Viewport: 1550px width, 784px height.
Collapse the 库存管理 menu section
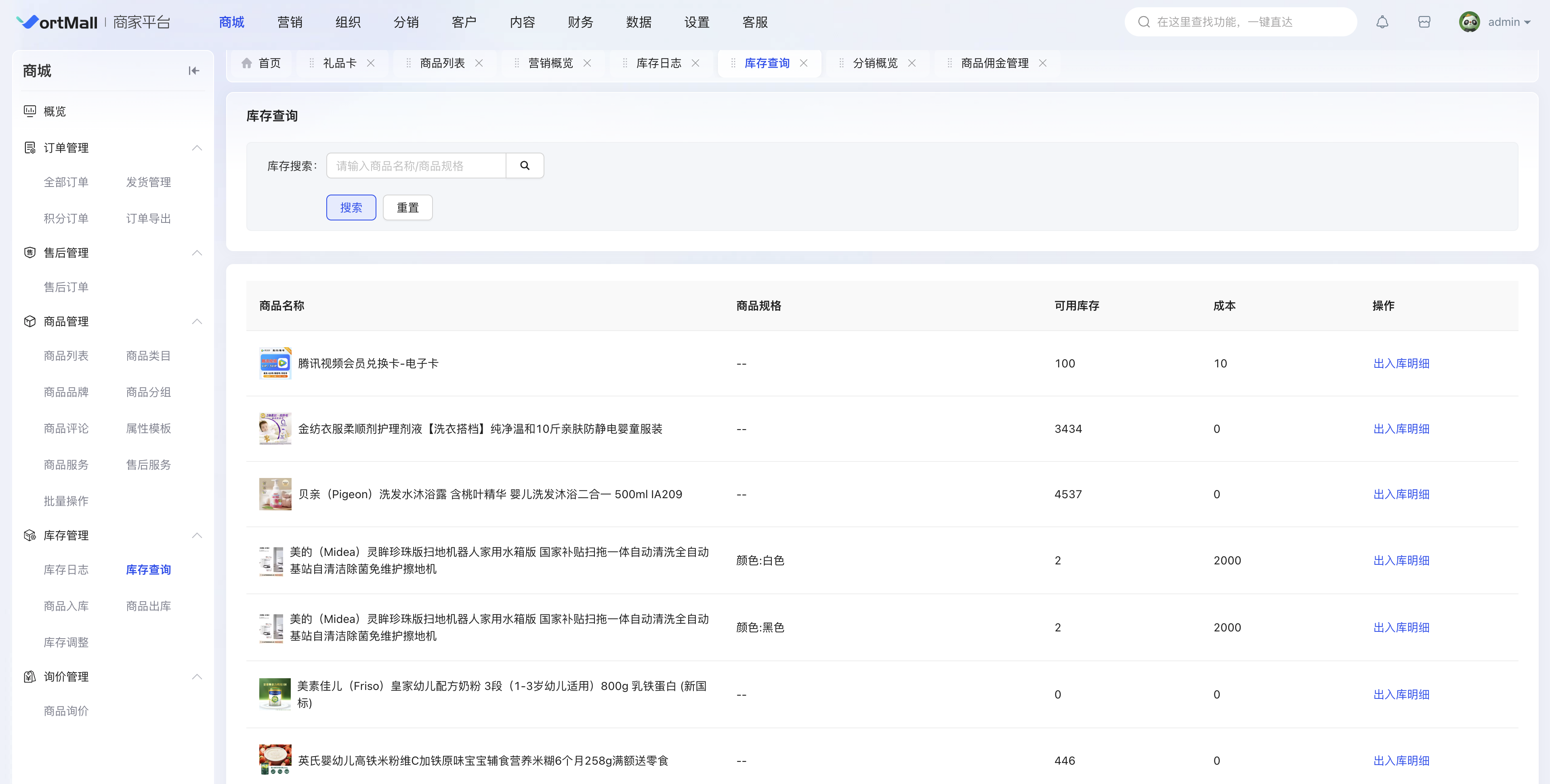point(197,535)
